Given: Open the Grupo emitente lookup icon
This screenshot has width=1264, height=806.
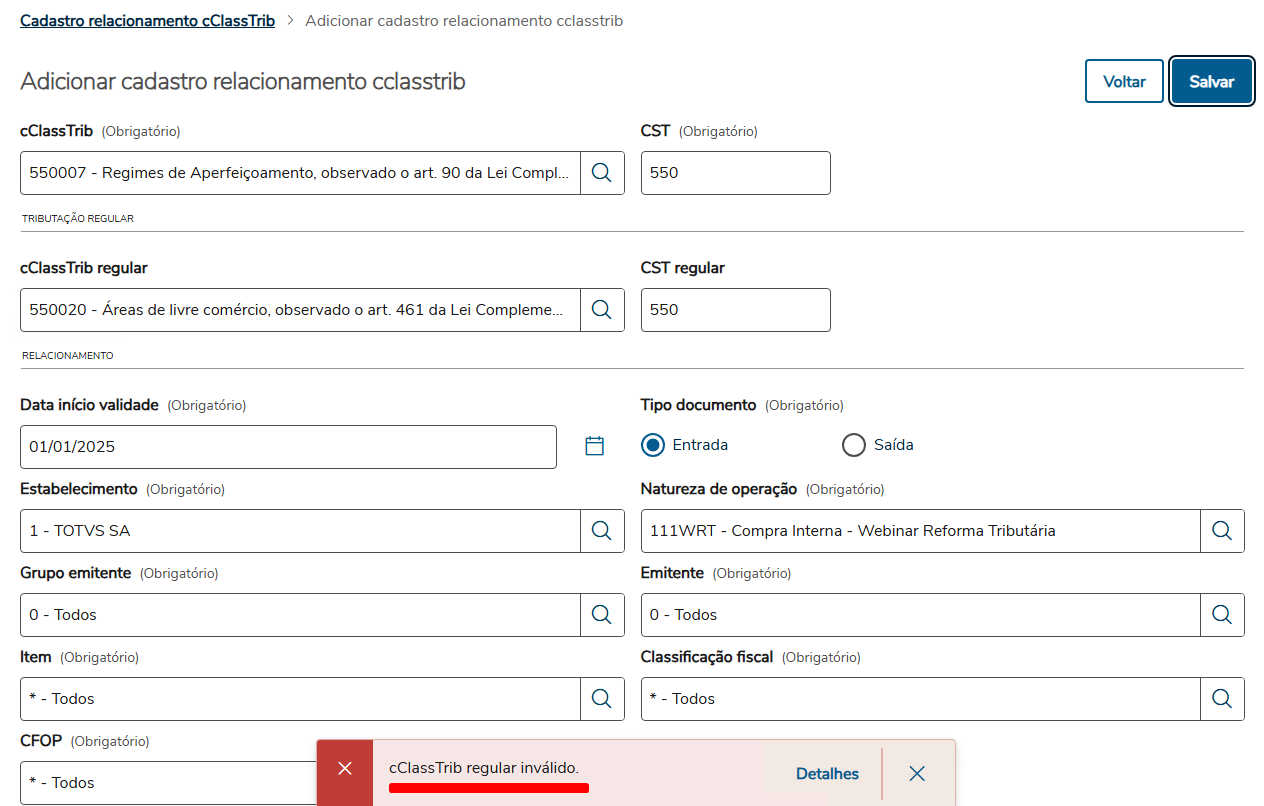Looking at the screenshot, I should pyautogui.click(x=601, y=615).
